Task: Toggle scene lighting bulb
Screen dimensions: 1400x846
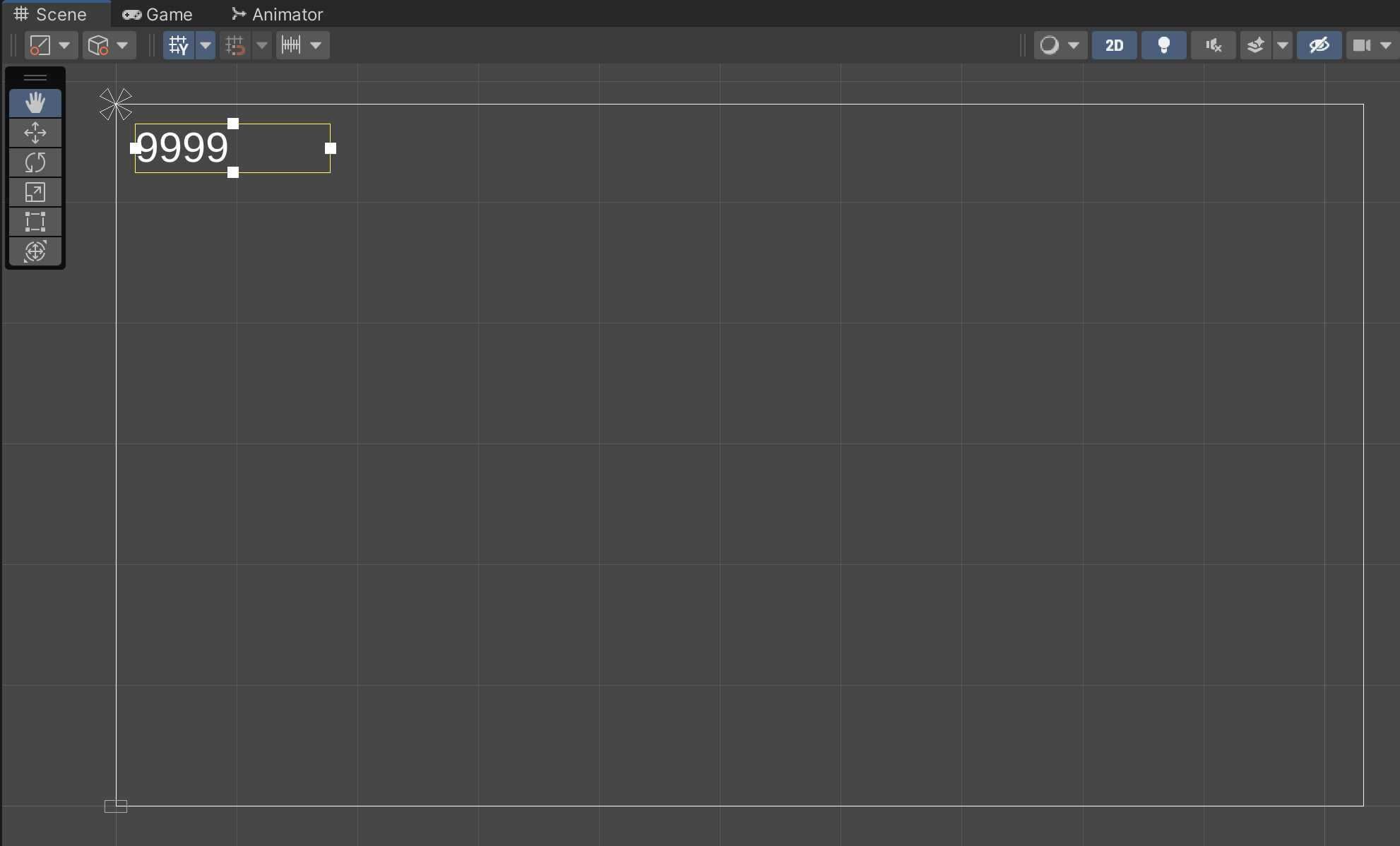Action: tap(1163, 45)
